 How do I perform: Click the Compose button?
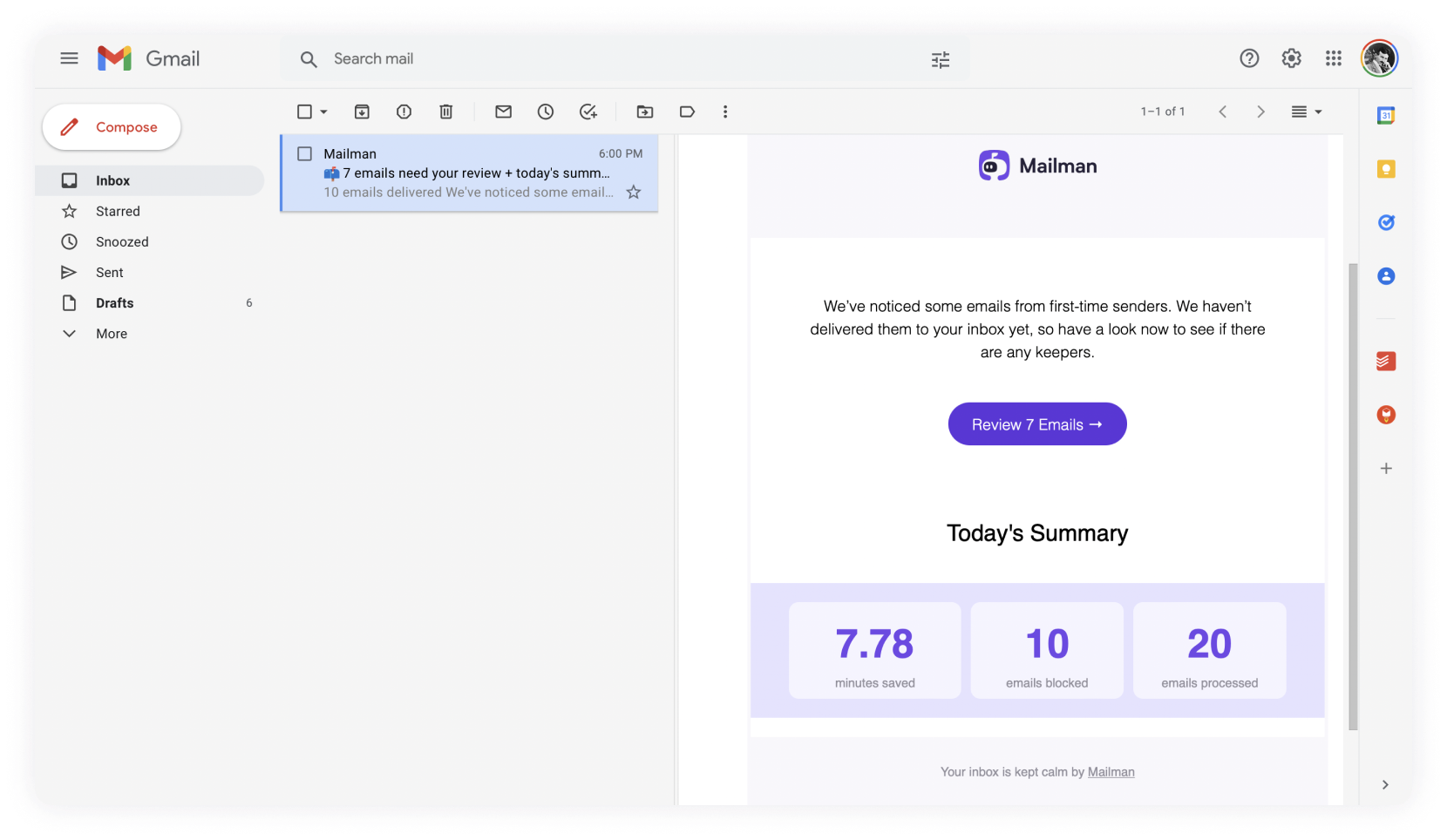(x=112, y=127)
